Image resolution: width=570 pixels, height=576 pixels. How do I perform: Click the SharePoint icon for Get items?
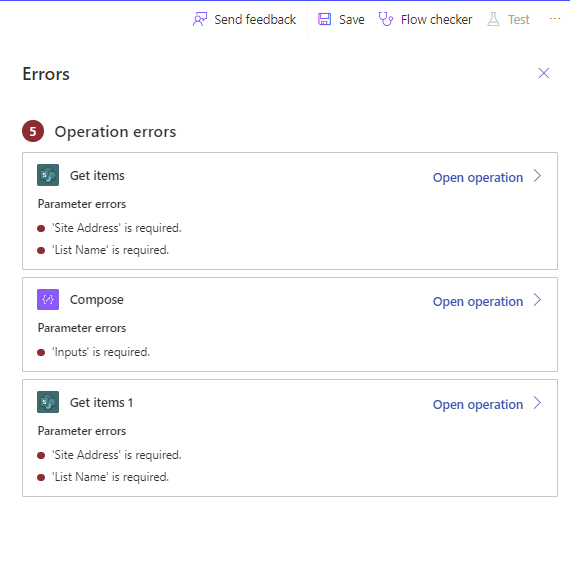48,175
